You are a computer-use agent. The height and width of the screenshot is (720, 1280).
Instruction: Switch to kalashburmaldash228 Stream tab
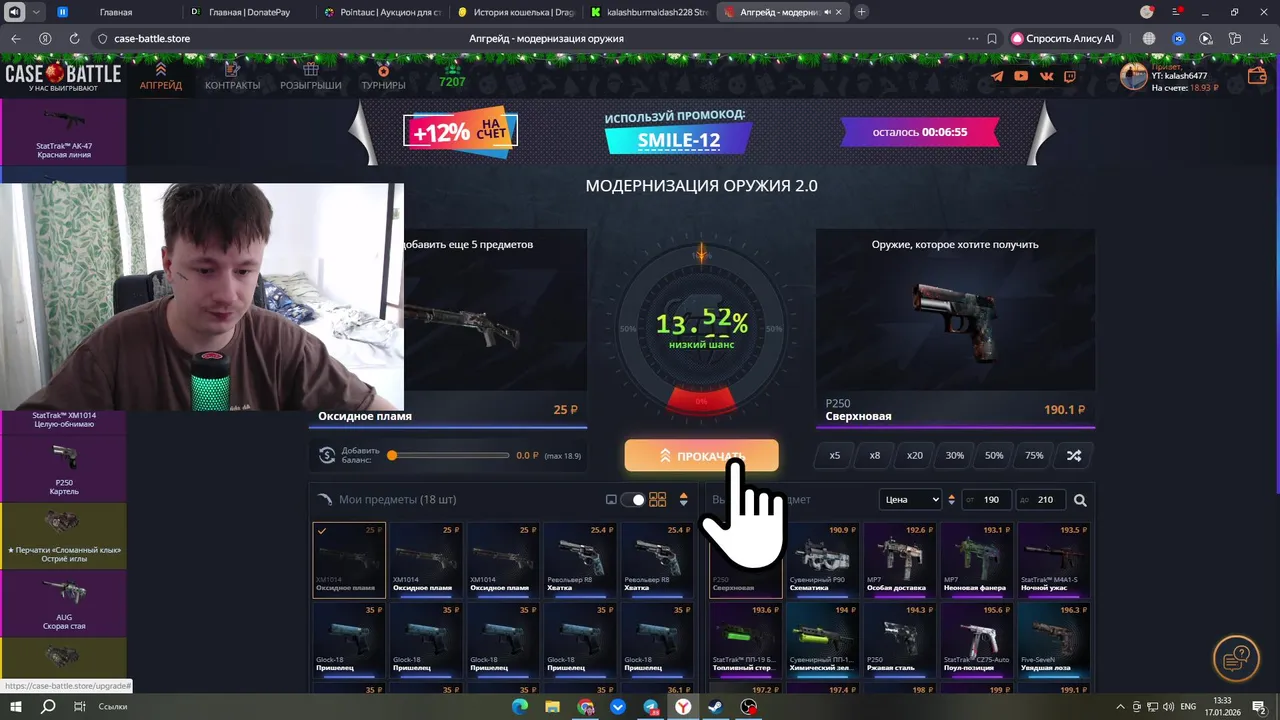(649, 12)
